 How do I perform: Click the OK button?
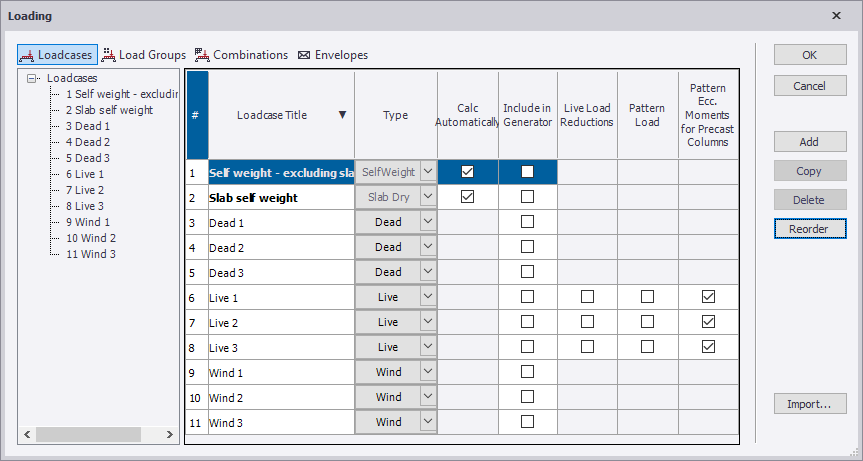[x=810, y=55]
